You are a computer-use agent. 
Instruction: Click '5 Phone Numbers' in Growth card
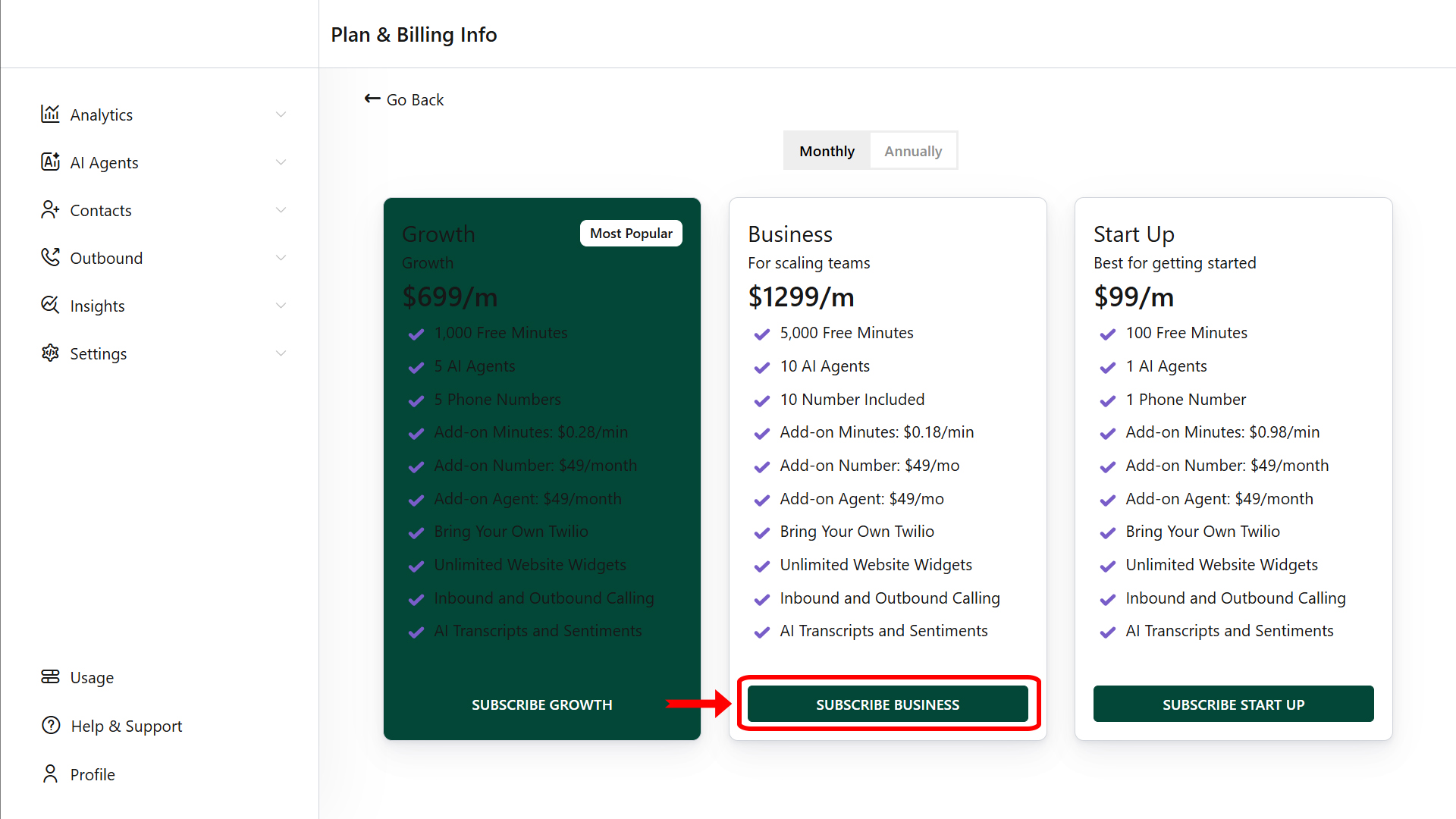click(x=497, y=399)
